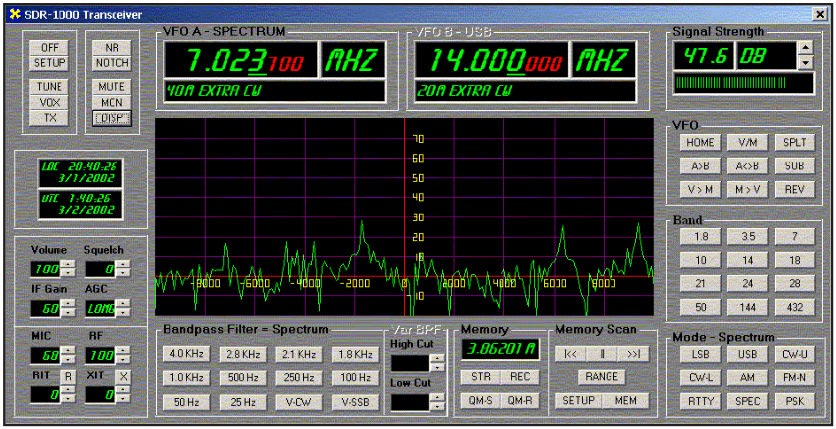Click the VFO HOME button
The width and height of the screenshot is (836, 429).
(700, 142)
